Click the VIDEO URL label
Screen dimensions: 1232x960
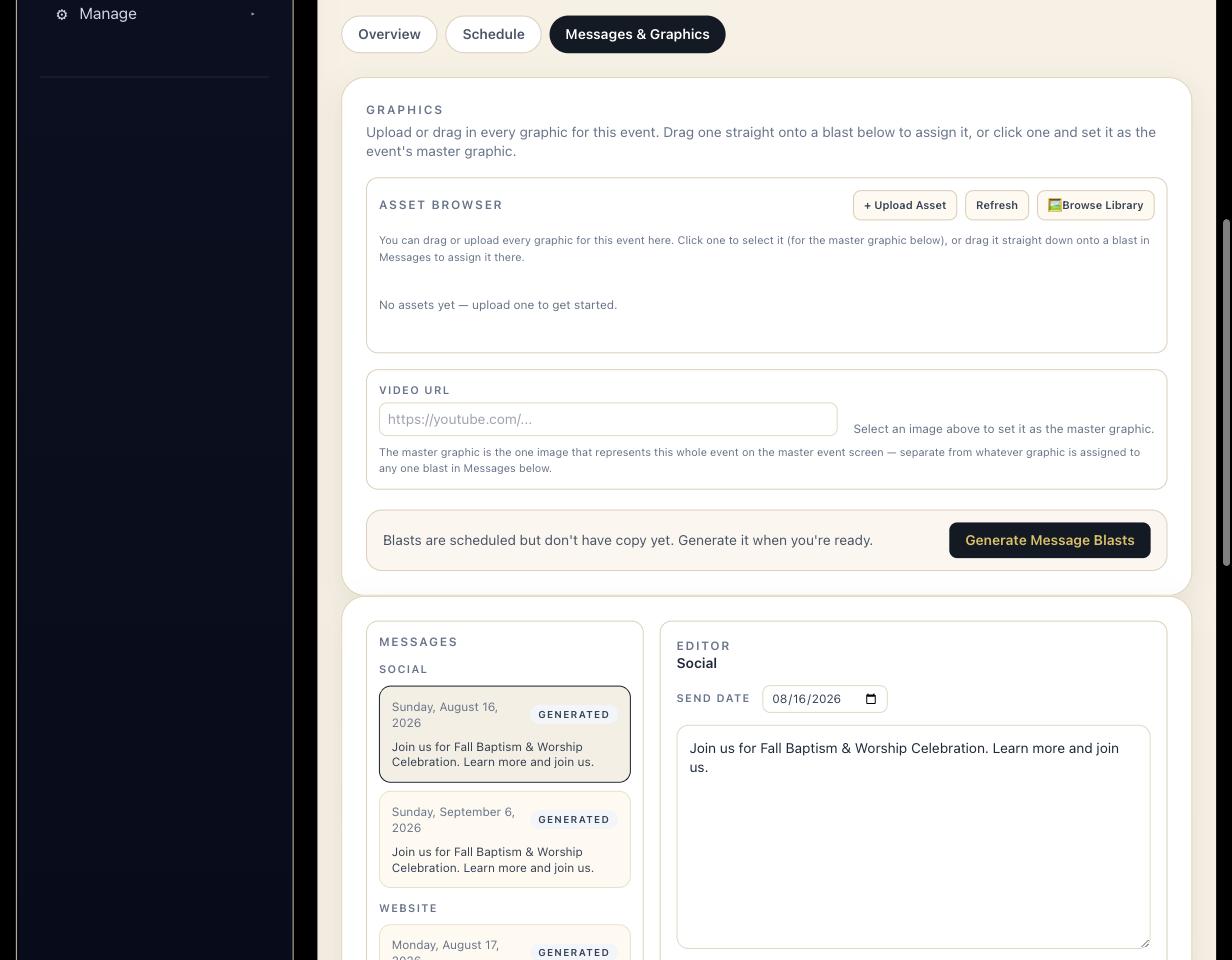coord(414,390)
